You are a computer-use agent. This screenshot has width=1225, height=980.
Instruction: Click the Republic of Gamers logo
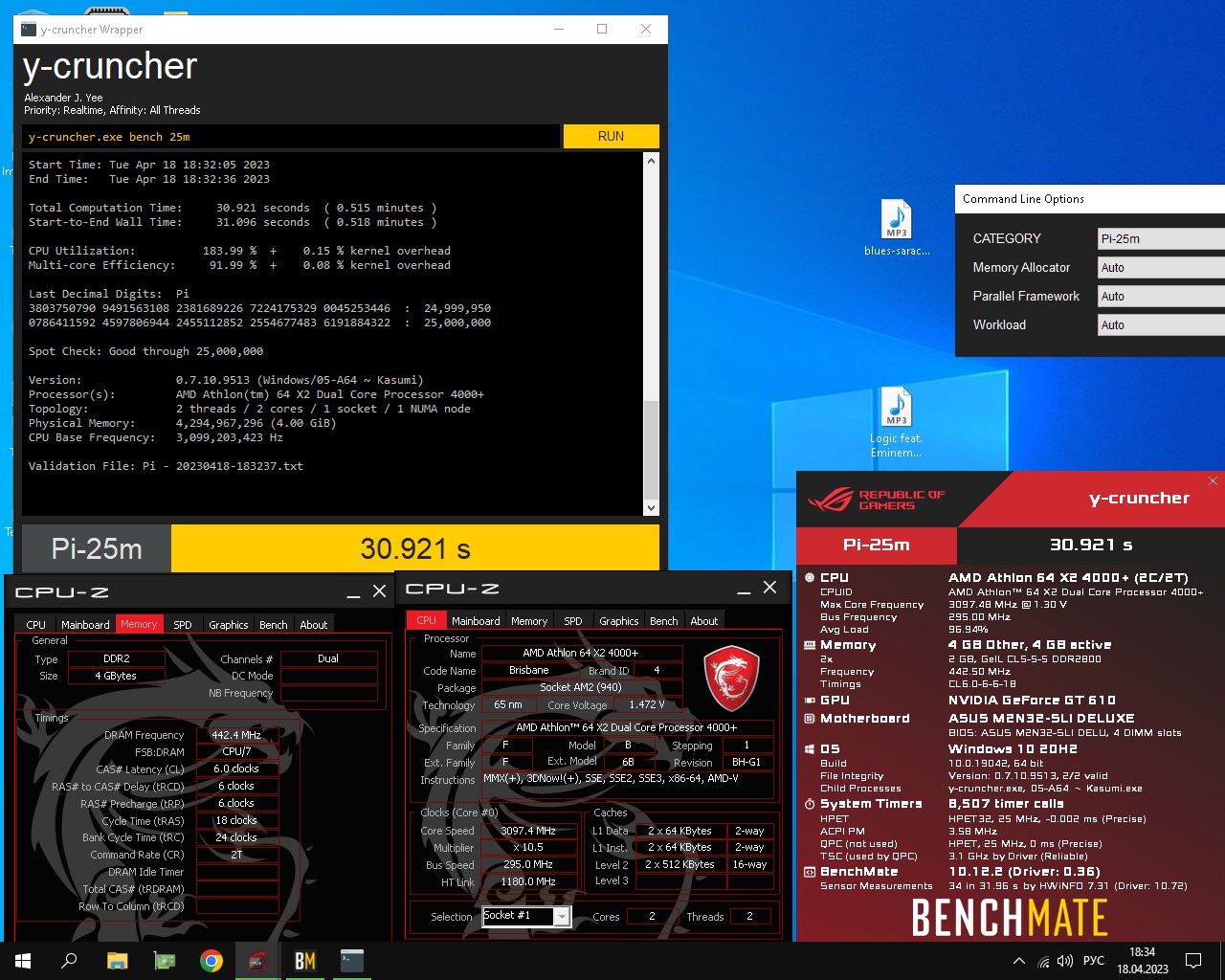(x=876, y=499)
